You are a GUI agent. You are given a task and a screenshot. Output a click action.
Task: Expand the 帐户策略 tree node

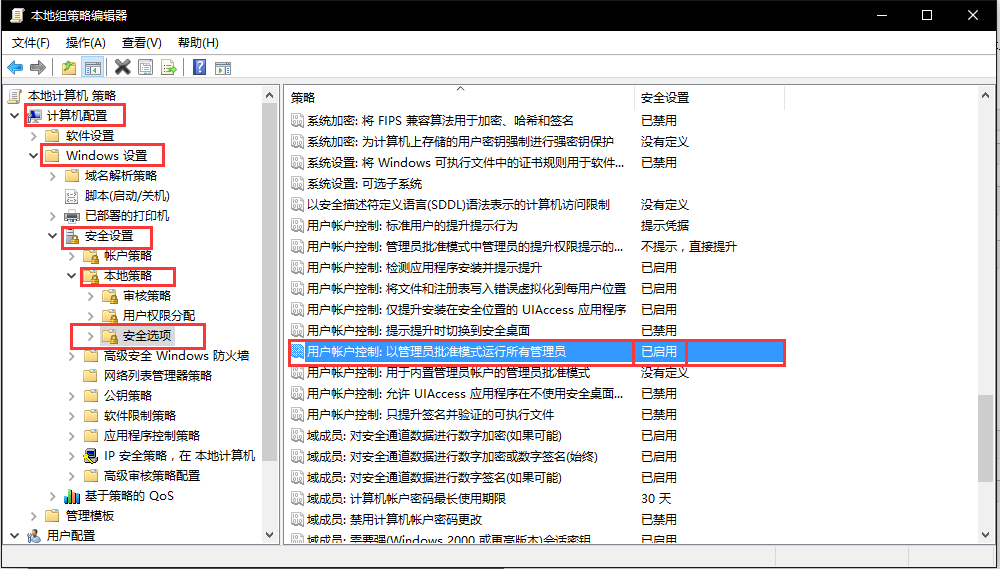pyautogui.click(x=71, y=256)
